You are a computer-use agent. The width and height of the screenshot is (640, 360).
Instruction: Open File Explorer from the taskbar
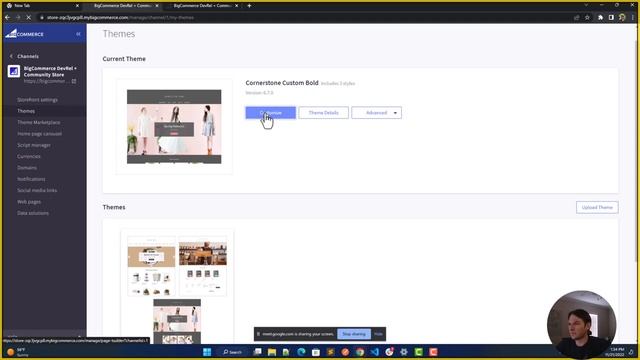[272, 352]
